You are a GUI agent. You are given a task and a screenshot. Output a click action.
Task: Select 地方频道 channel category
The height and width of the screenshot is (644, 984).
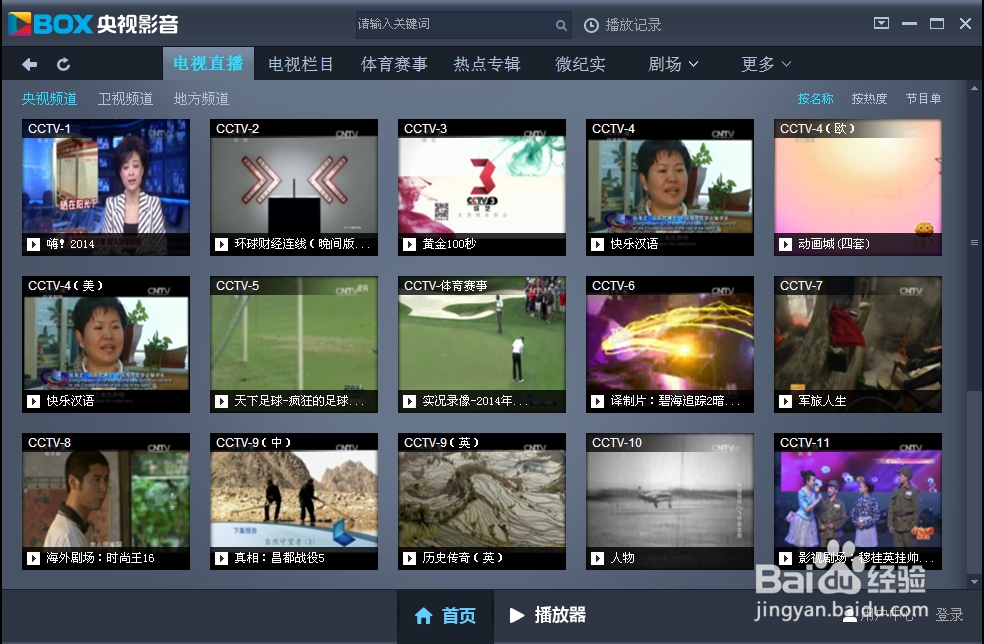click(x=201, y=99)
